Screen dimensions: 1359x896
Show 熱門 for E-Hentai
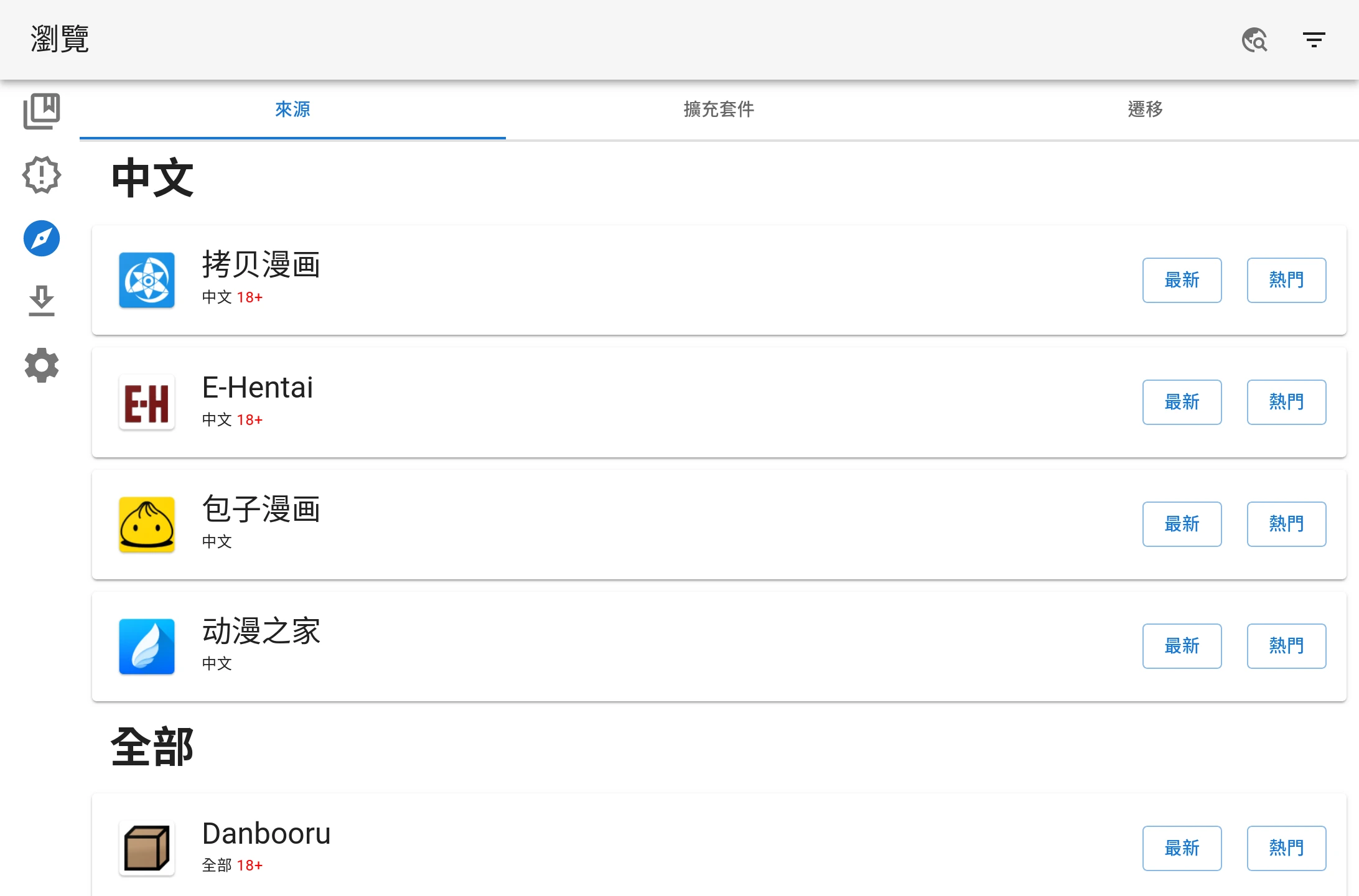(1286, 403)
